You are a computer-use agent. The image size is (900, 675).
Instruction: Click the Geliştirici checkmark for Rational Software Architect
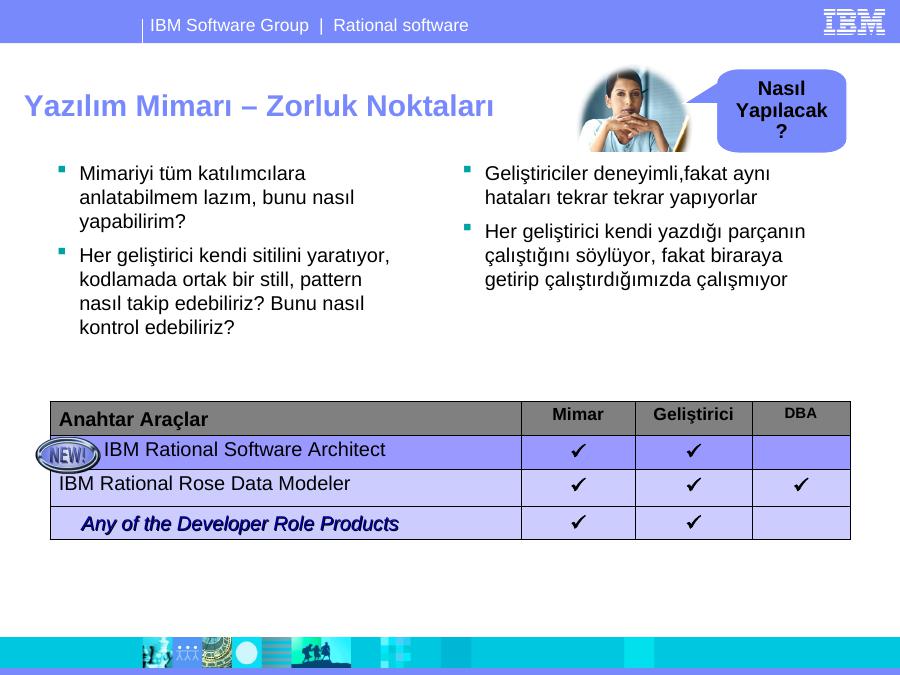693,451
